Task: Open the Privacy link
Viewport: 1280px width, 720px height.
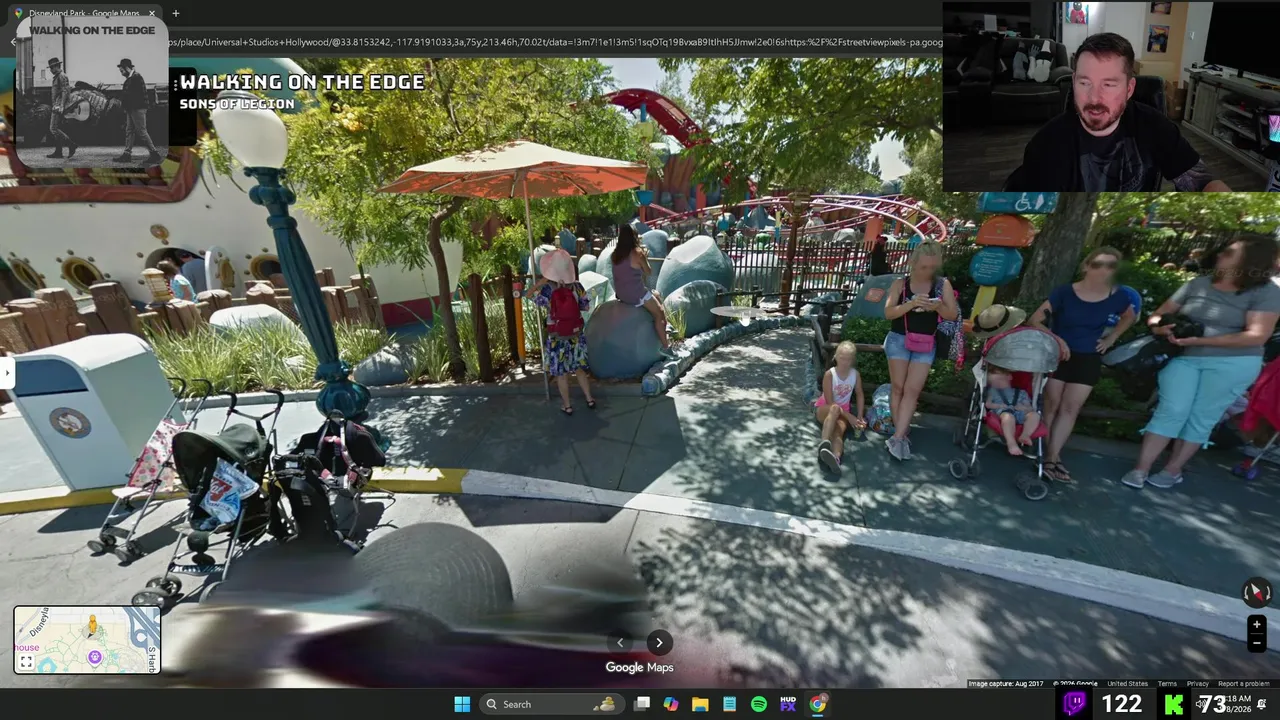Action: (x=1197, y=684)
